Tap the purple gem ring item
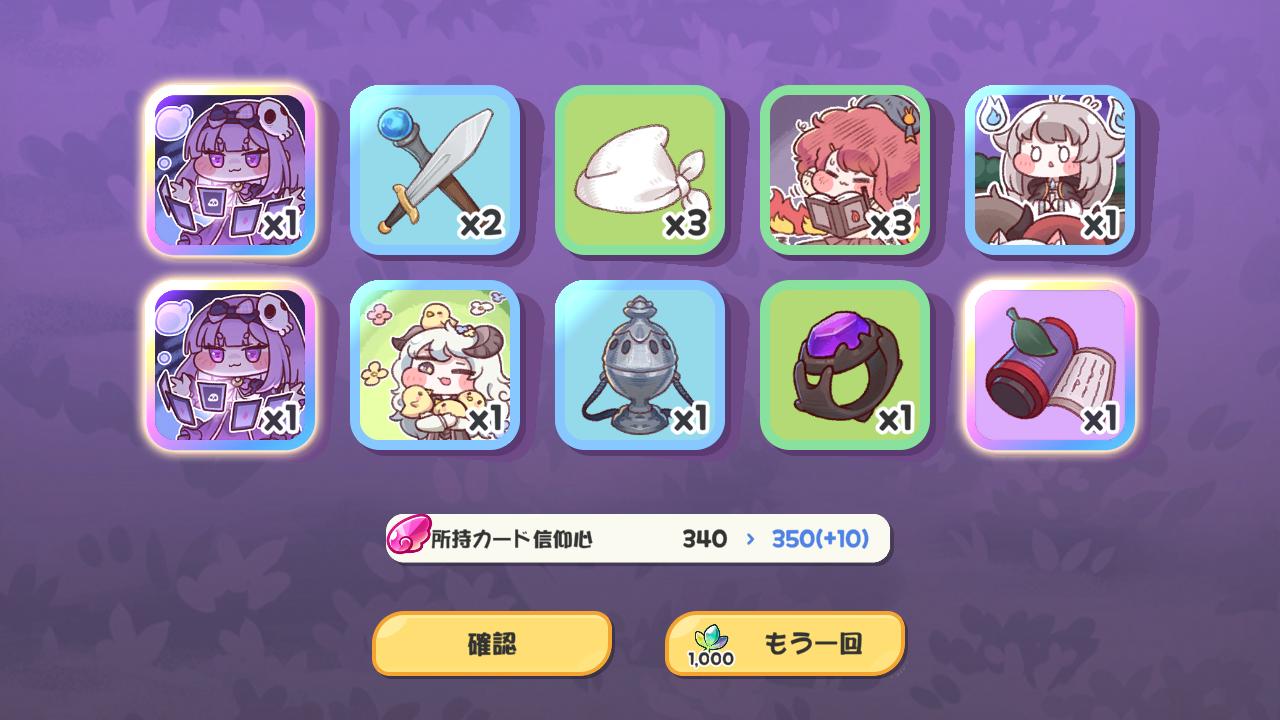 pos(845,365)
